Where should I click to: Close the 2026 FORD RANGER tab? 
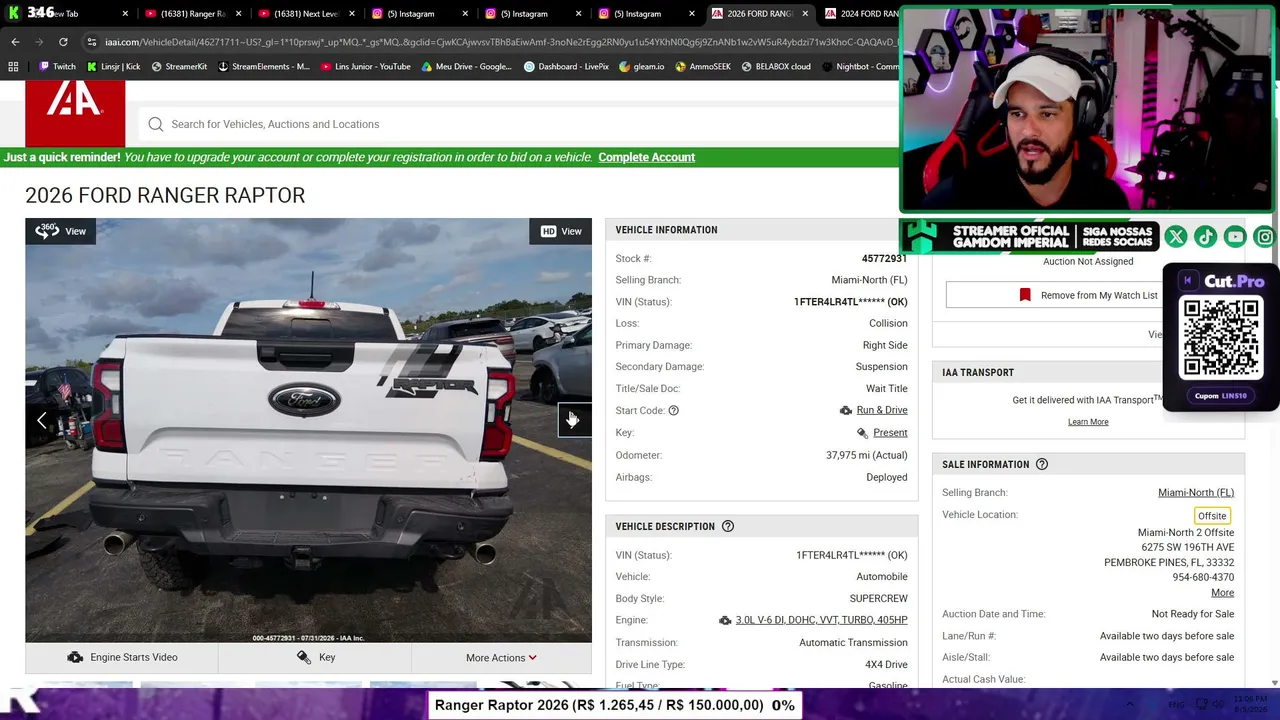coord(805,14)
